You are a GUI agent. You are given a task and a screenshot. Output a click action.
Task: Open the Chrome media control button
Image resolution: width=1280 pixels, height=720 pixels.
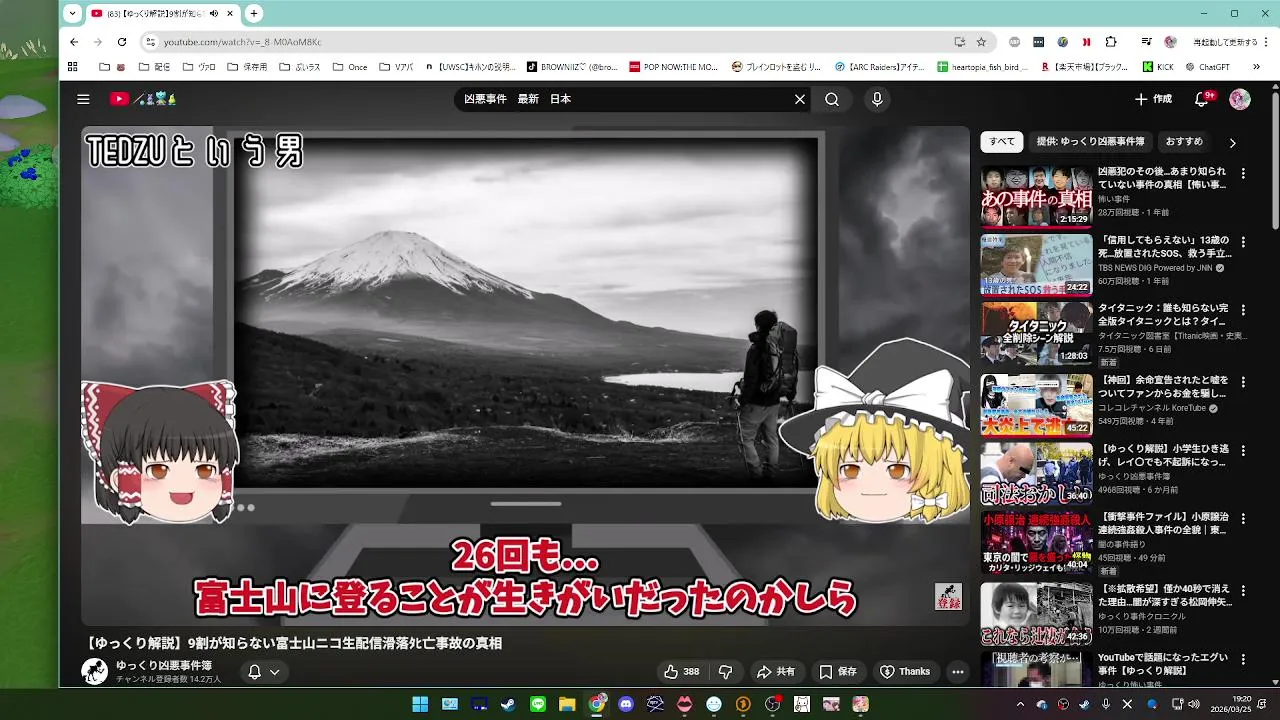coord(1146,42)
